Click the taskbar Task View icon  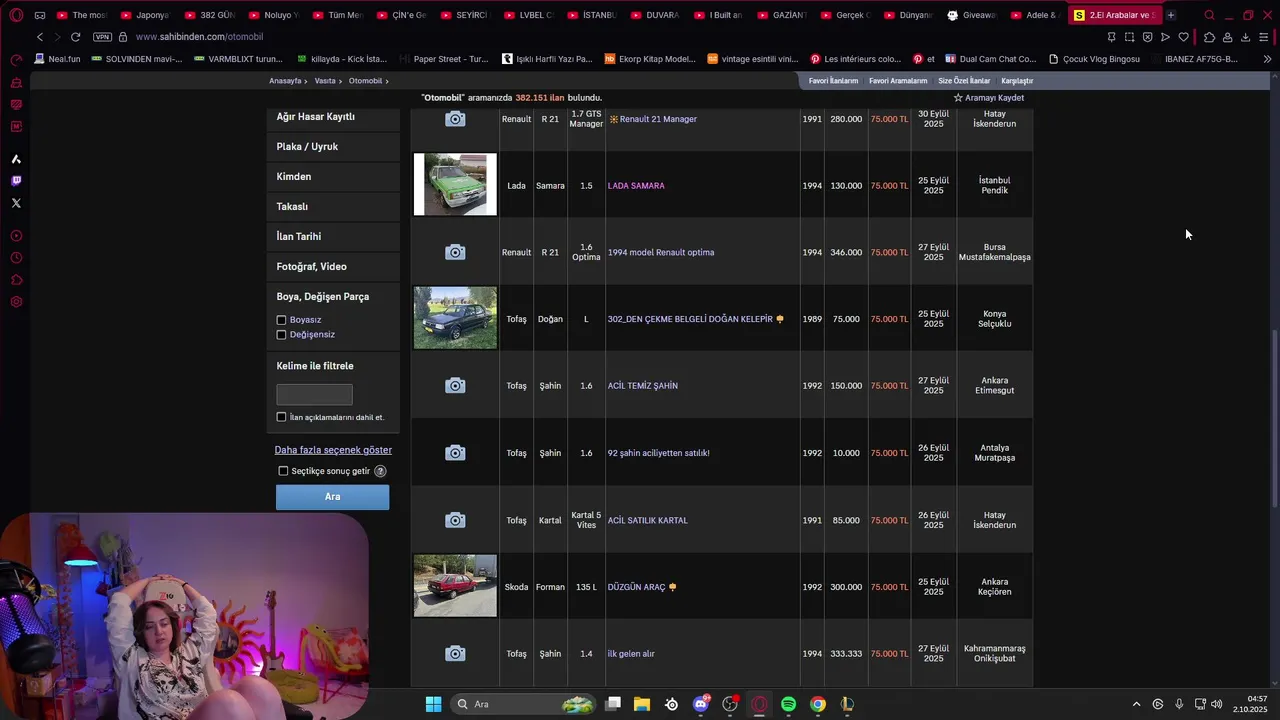tap(613, 704)
